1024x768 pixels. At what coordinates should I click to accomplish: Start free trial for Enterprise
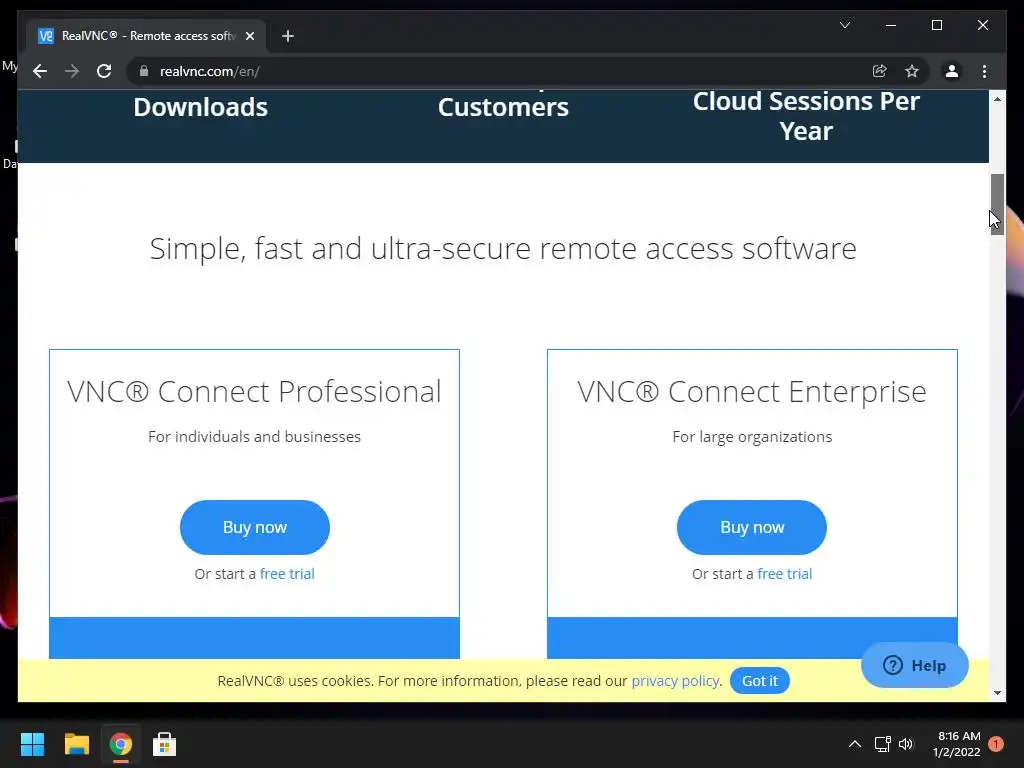[x=784, y=573]
